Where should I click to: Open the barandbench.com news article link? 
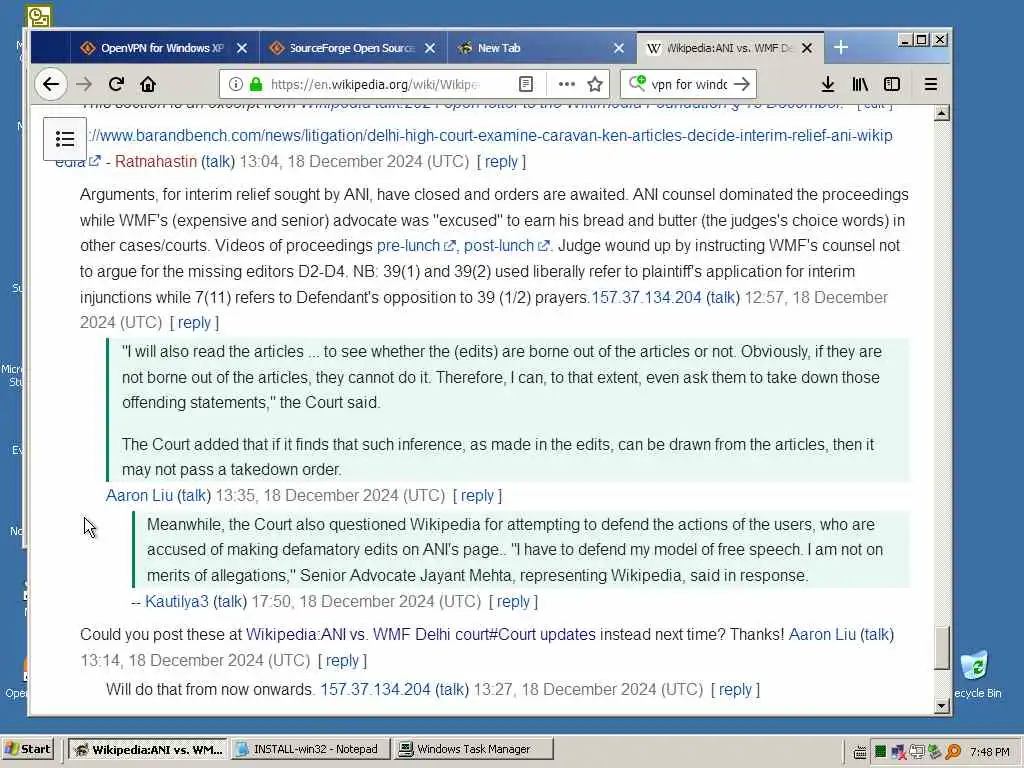(490, 136)
